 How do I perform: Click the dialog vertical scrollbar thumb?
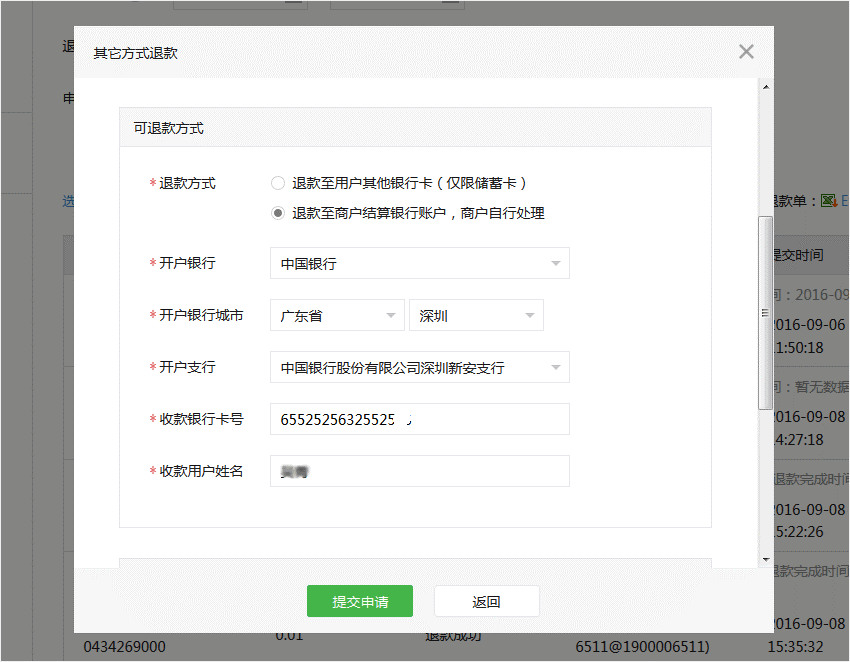pos(765,313)
